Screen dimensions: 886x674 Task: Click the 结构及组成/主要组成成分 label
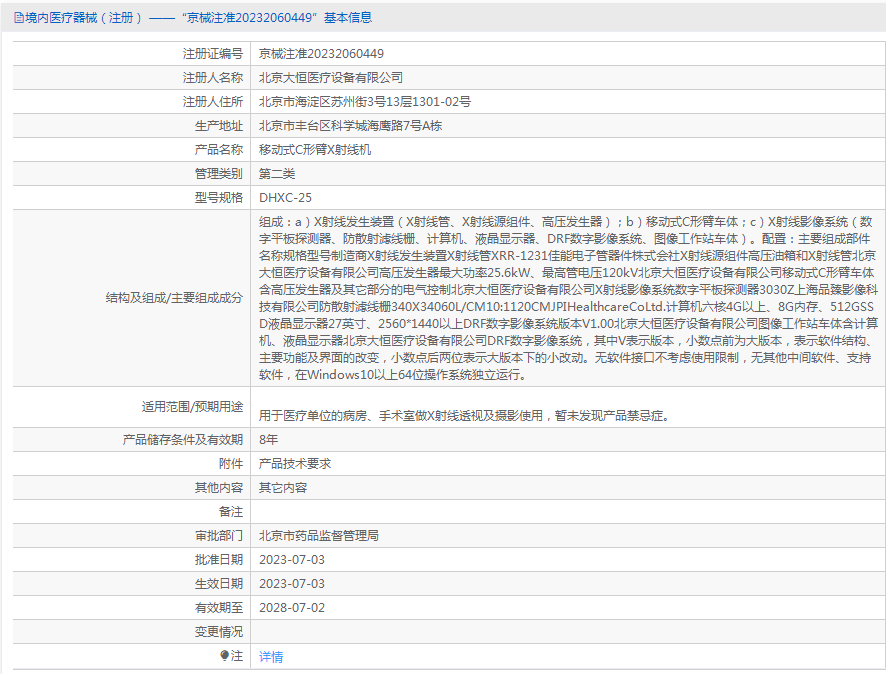[x=174, y=298]
